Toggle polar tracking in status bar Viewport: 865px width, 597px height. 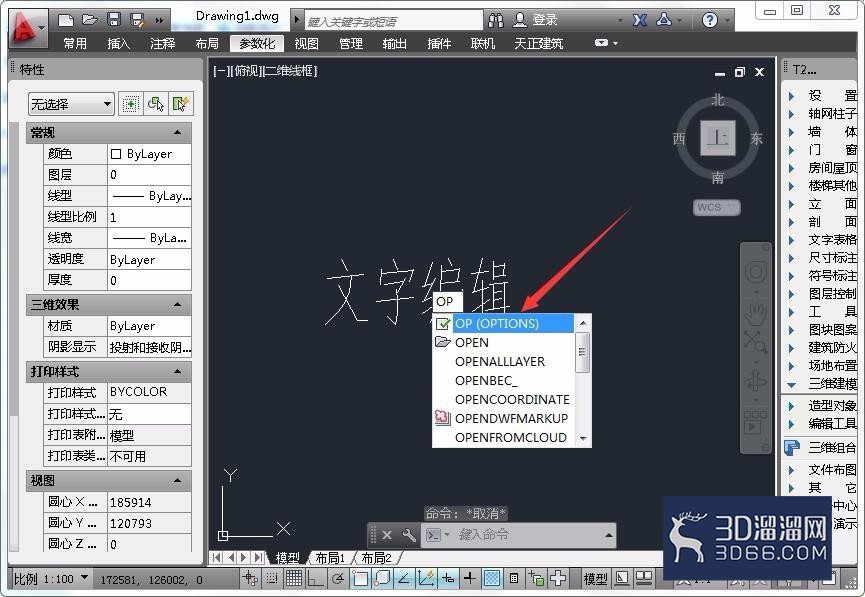tap(338, 578)
